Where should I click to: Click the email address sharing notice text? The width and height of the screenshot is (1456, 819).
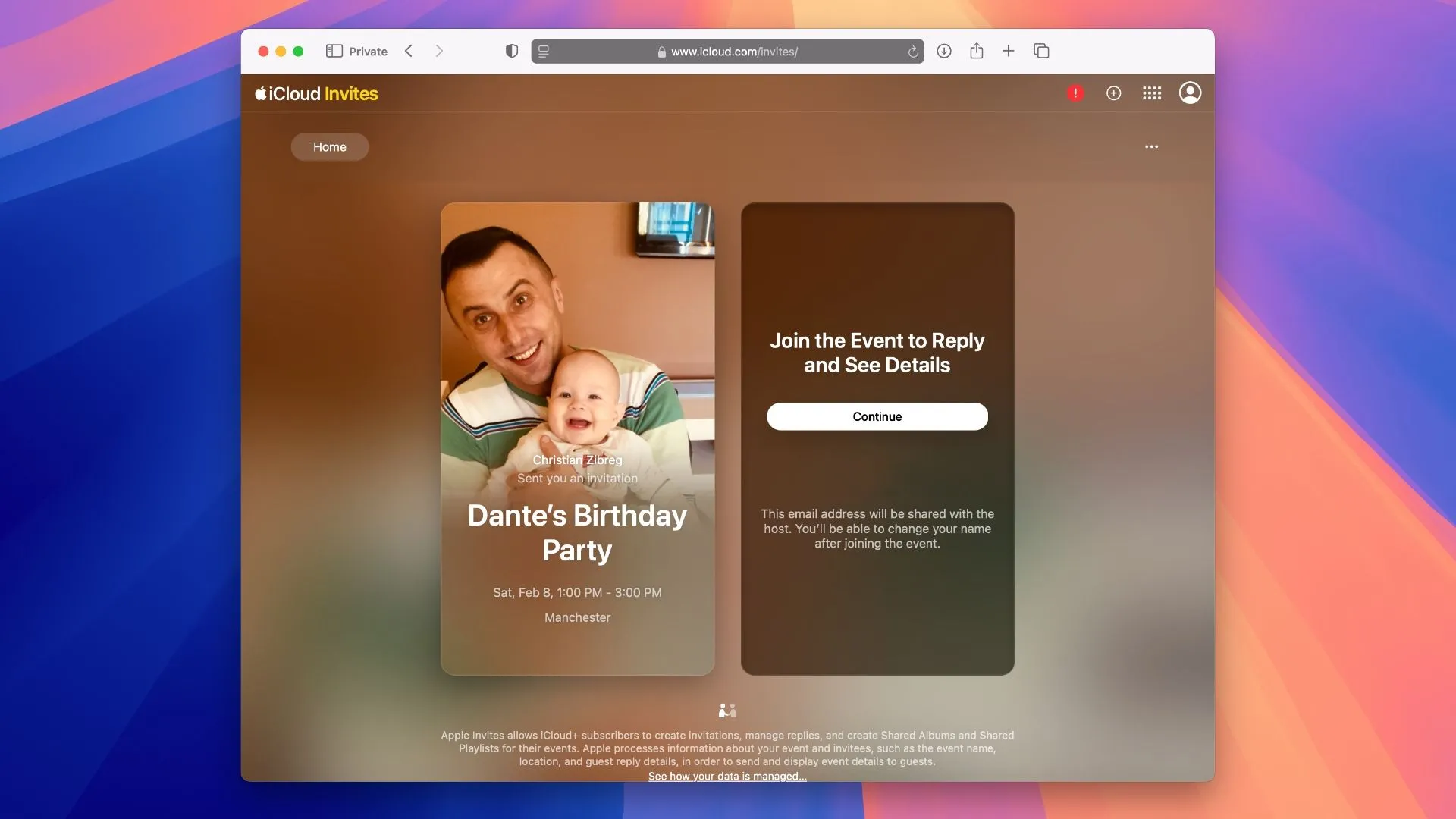tap(877, 529)
